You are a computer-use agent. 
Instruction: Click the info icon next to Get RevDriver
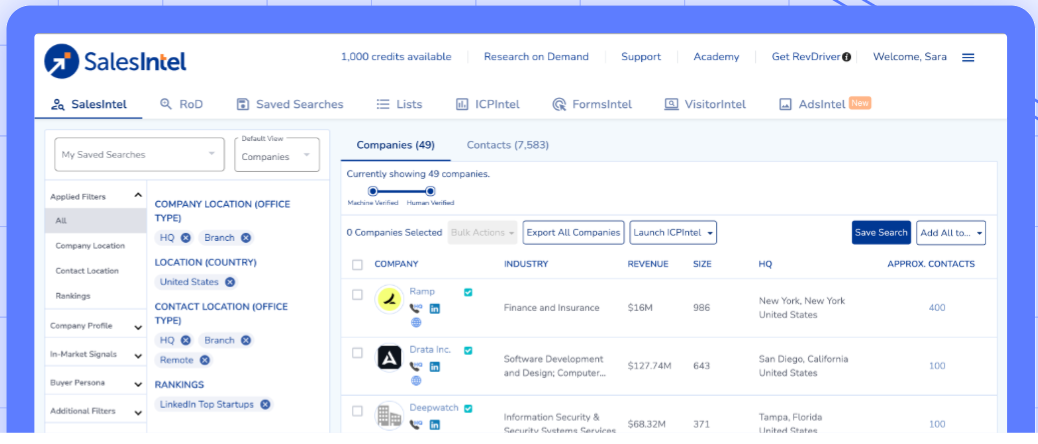[846, 58]
